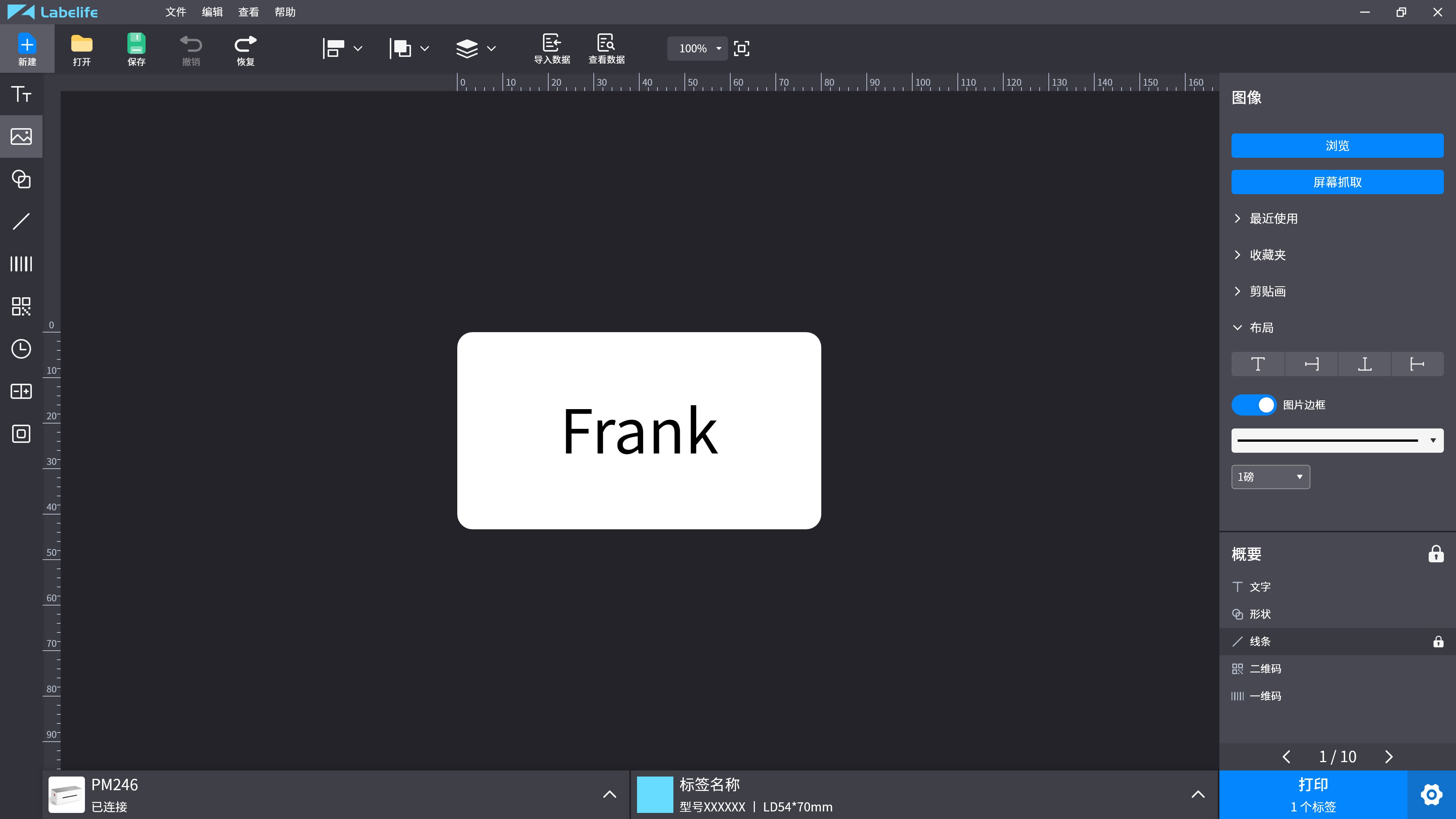The height and width of the screenshot is (819, 1456).
Task: Select the QR code tool
Action: coord(21,306)
